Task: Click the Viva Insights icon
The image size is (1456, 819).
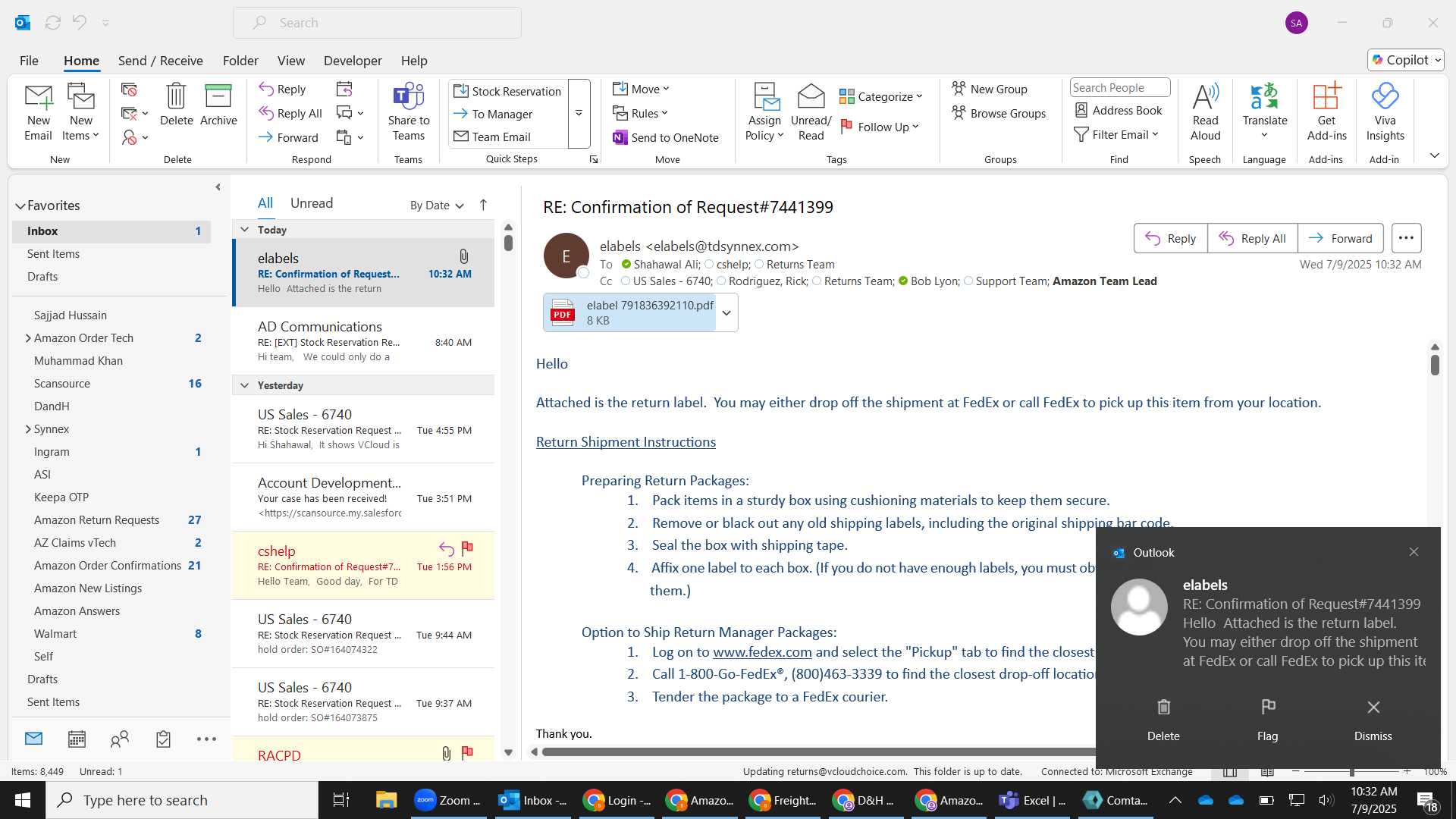Action: click(1385, 112)
